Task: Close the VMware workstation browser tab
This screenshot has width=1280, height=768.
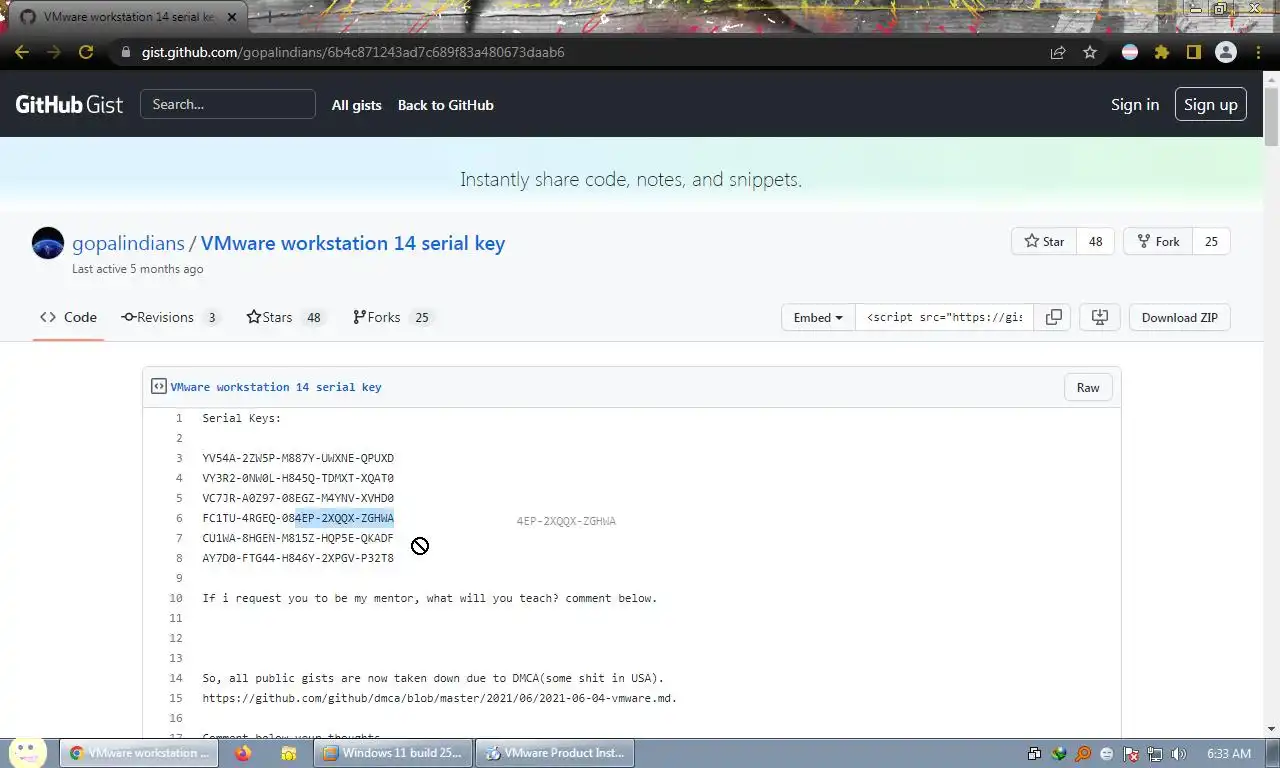Action: click(232, 17)
